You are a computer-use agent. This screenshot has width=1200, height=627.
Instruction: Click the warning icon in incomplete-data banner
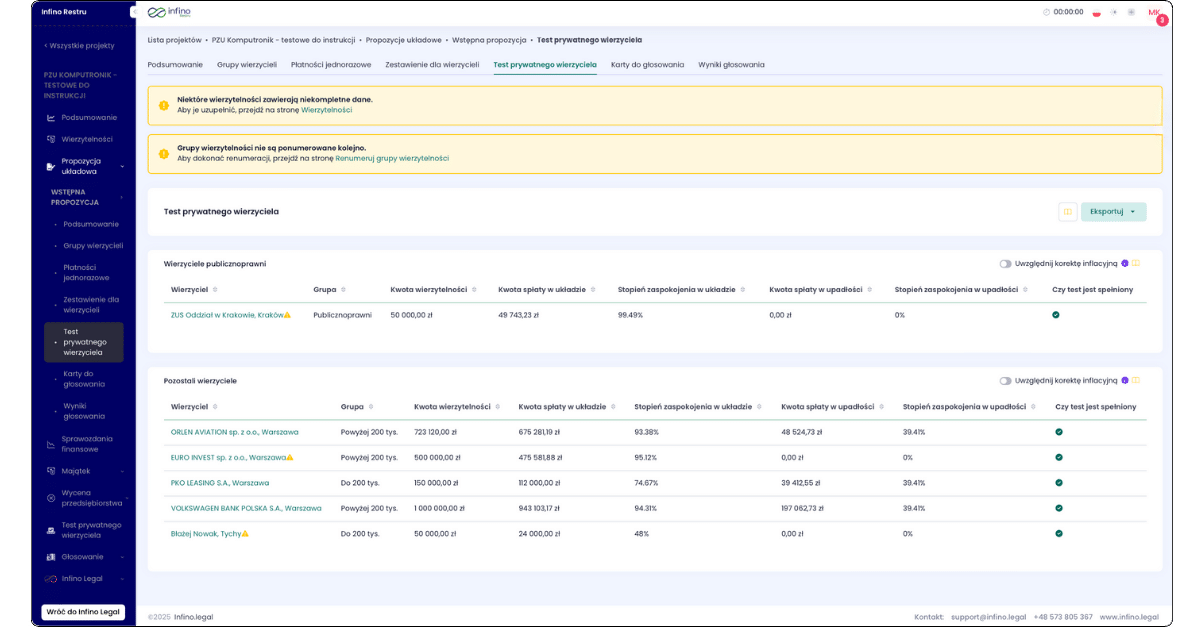click(164, 105)
